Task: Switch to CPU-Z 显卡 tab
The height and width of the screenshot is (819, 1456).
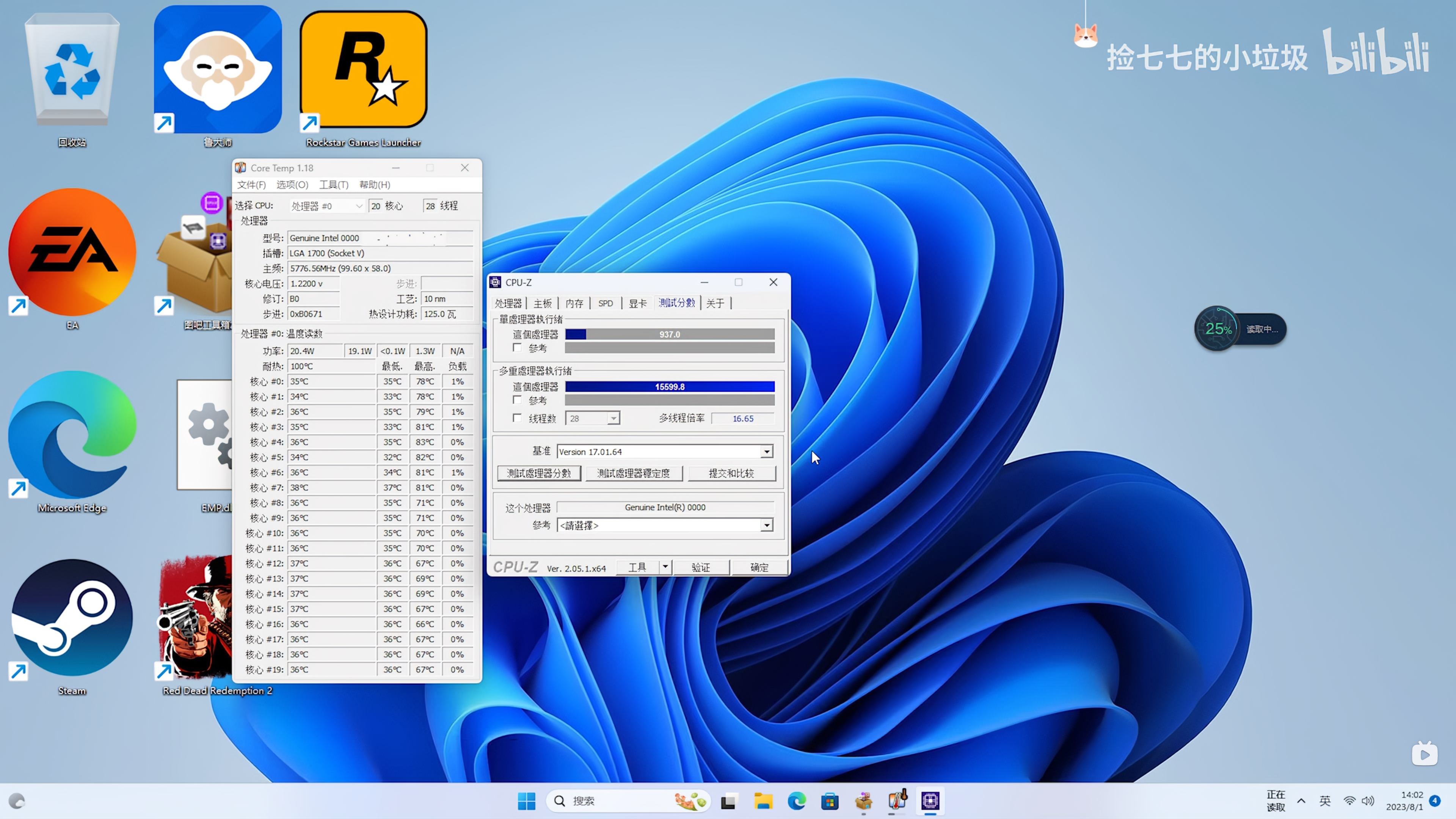Action: (637, 303)
